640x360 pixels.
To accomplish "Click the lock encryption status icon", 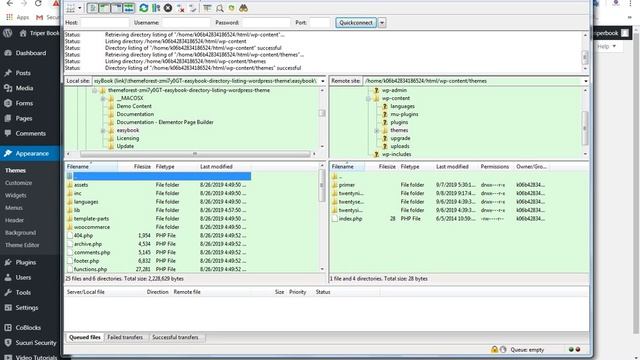I will click(x=494, y=349).
